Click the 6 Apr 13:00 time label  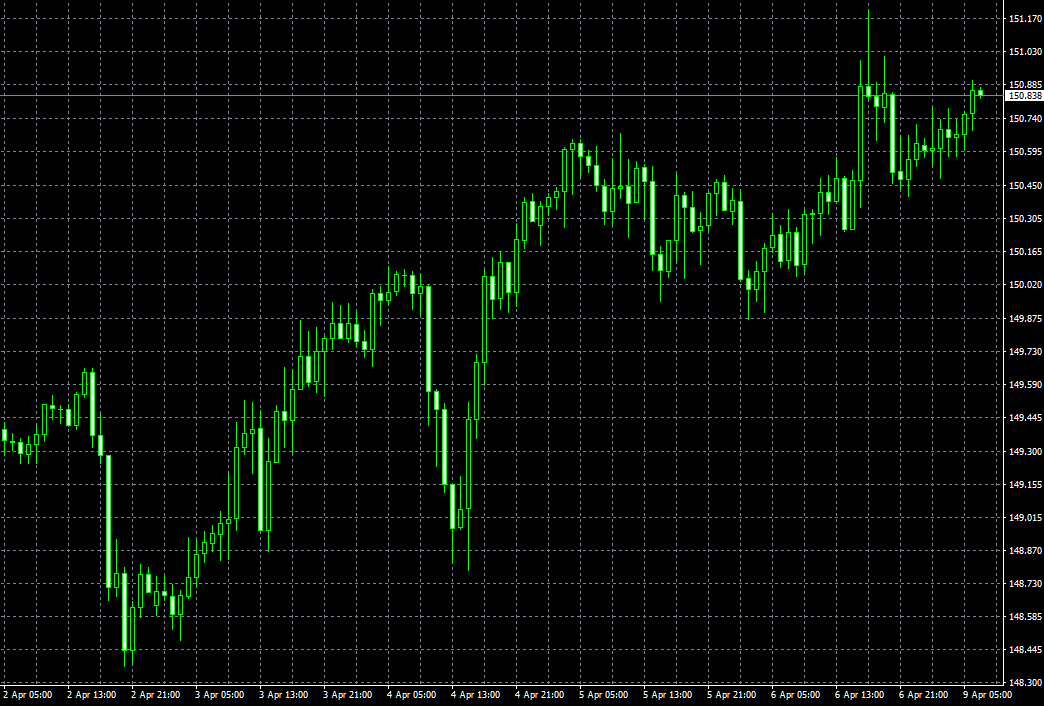(860, 695)
